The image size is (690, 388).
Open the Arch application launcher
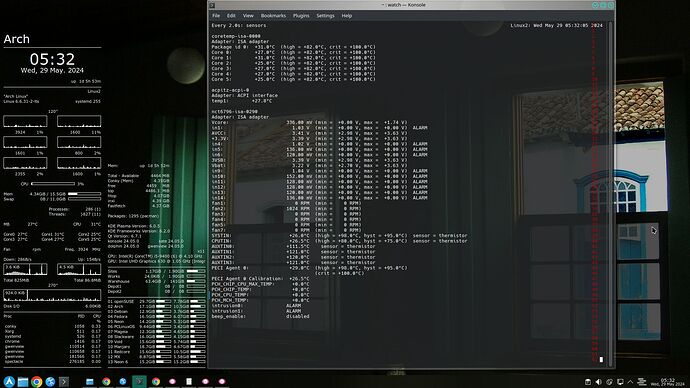point(9,381)
